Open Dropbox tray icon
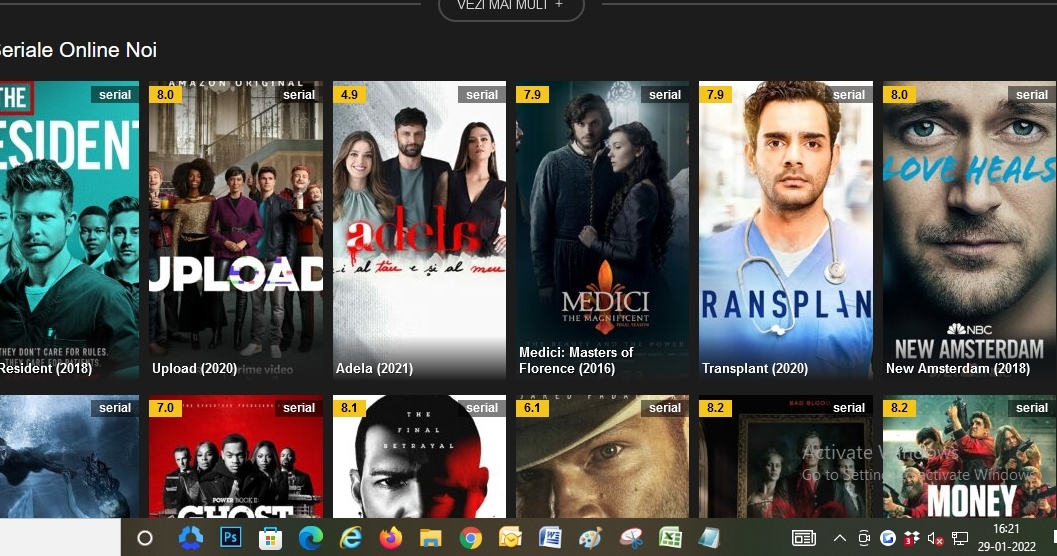 tap(911, 538)
